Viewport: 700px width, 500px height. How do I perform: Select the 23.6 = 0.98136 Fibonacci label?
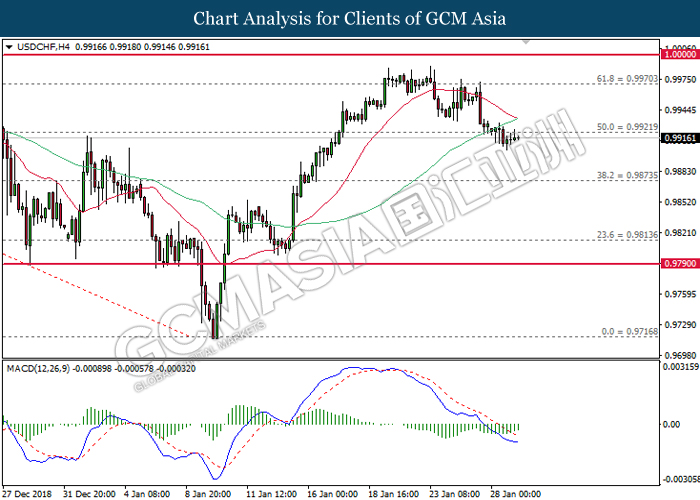coord(627,234)
